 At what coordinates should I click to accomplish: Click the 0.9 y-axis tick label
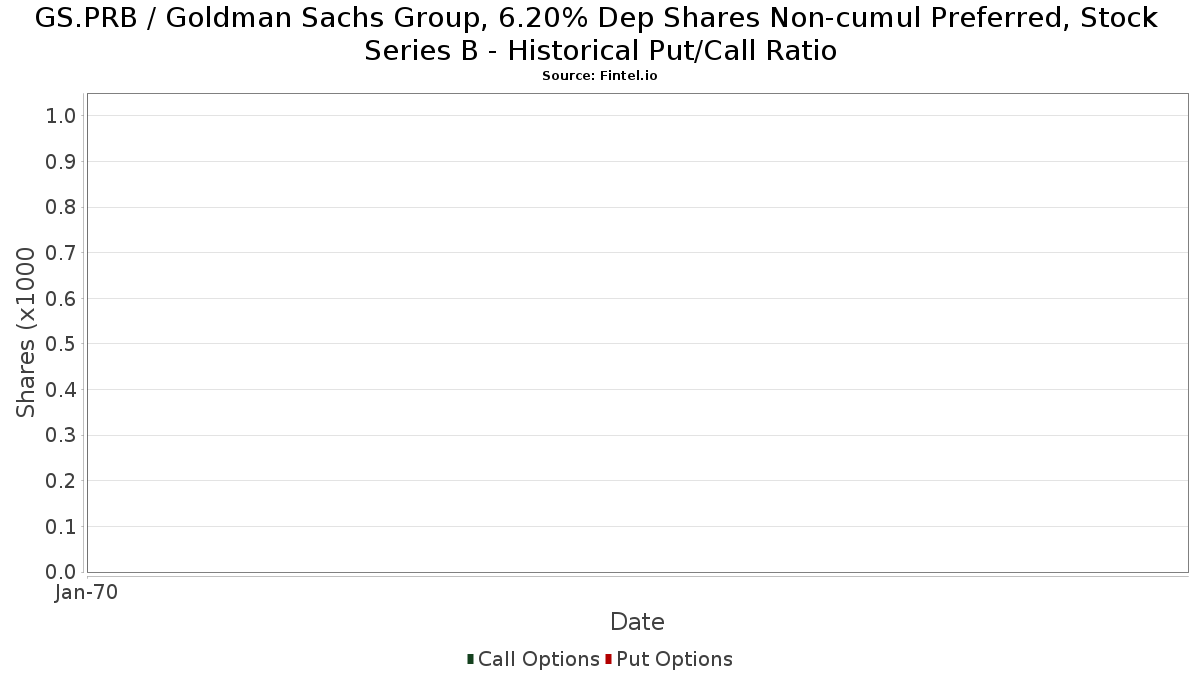61,161
